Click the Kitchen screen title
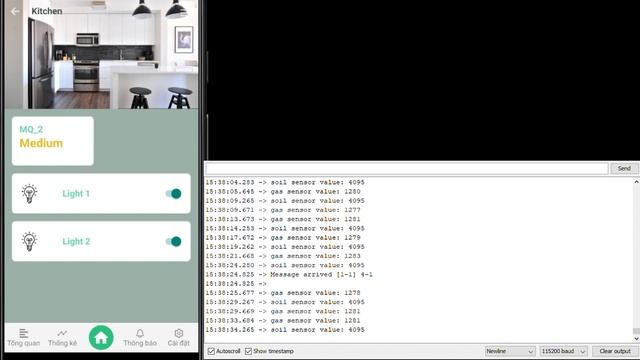Screen dimensions: 640x360 (x=47, y=11)
